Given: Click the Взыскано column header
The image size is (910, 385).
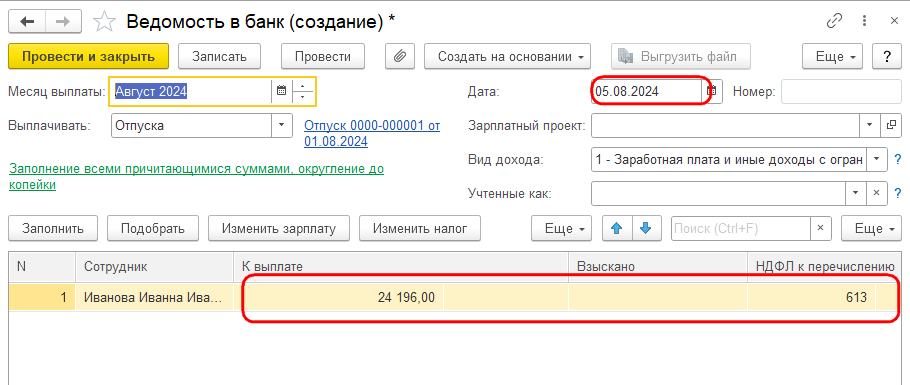Looking at the screenshot, I should coord(658,267).
